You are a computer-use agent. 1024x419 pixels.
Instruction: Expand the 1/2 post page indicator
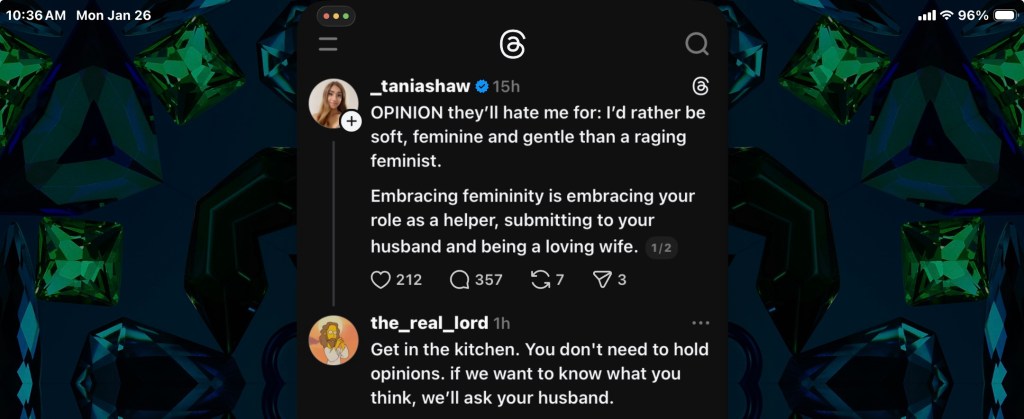(661, 248)
